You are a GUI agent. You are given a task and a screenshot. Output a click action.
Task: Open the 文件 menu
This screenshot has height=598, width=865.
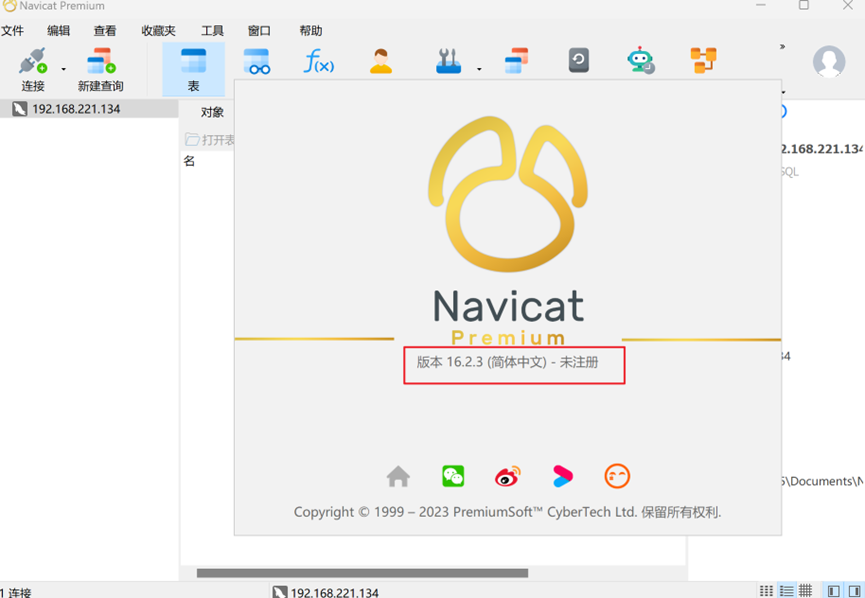(12, 31)
